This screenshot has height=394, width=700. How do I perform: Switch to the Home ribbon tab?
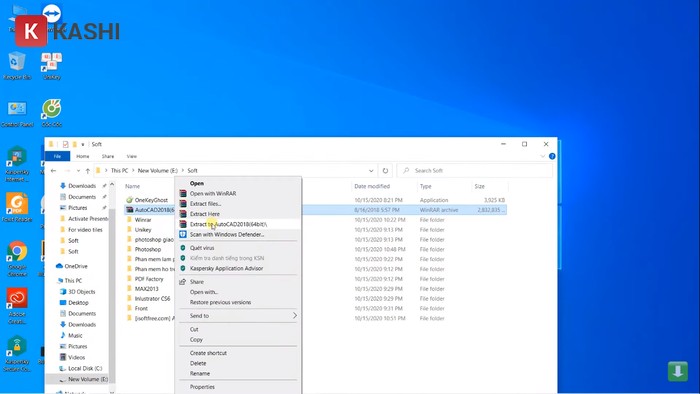(83, 156)
